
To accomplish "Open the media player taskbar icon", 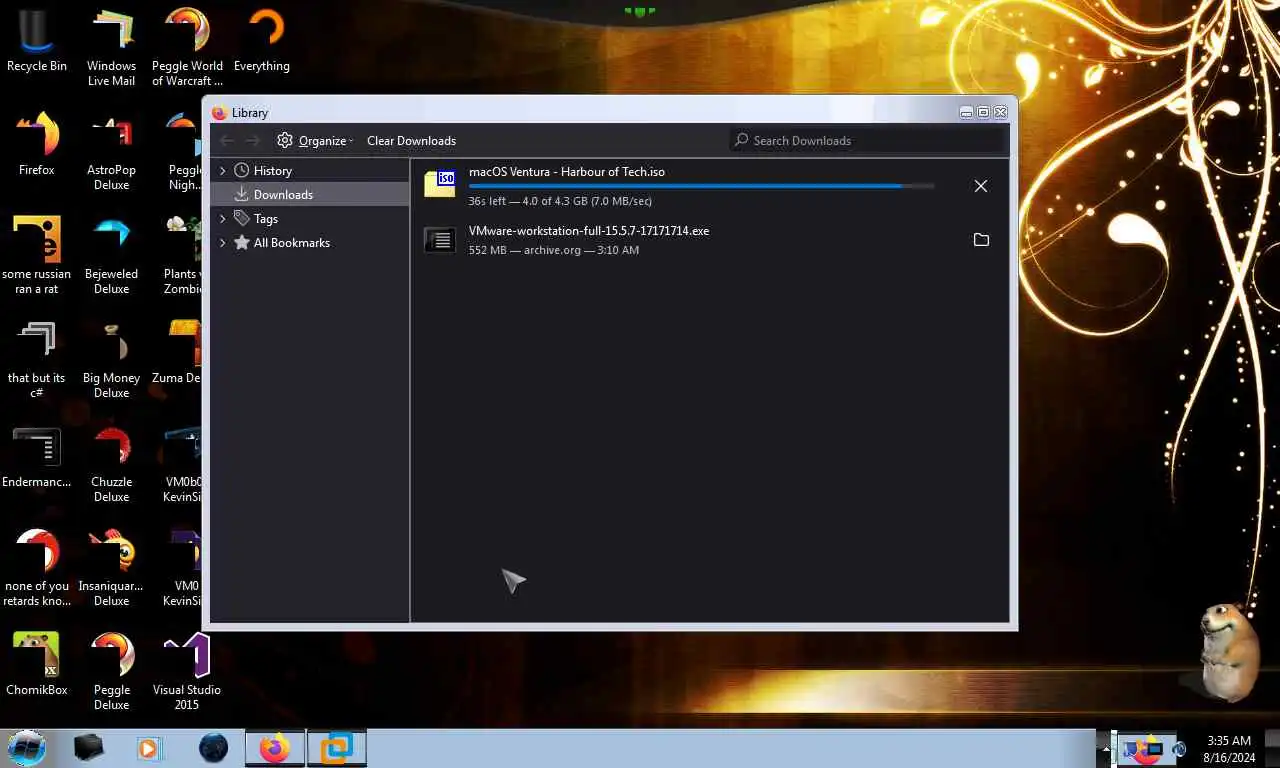I will coord(149,748).
